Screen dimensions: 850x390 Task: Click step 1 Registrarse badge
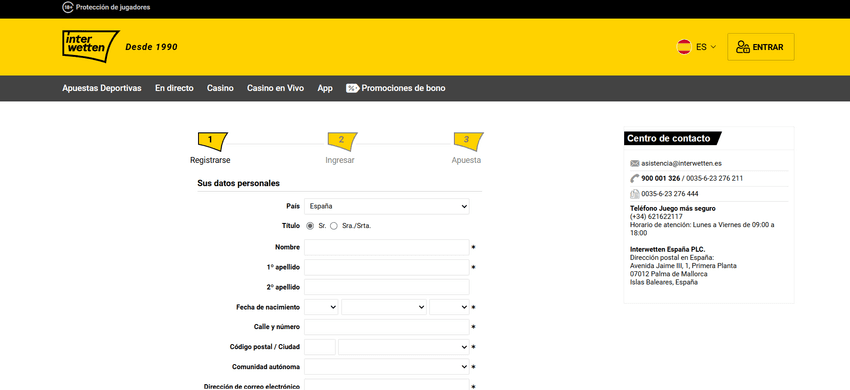click(211, 141)
